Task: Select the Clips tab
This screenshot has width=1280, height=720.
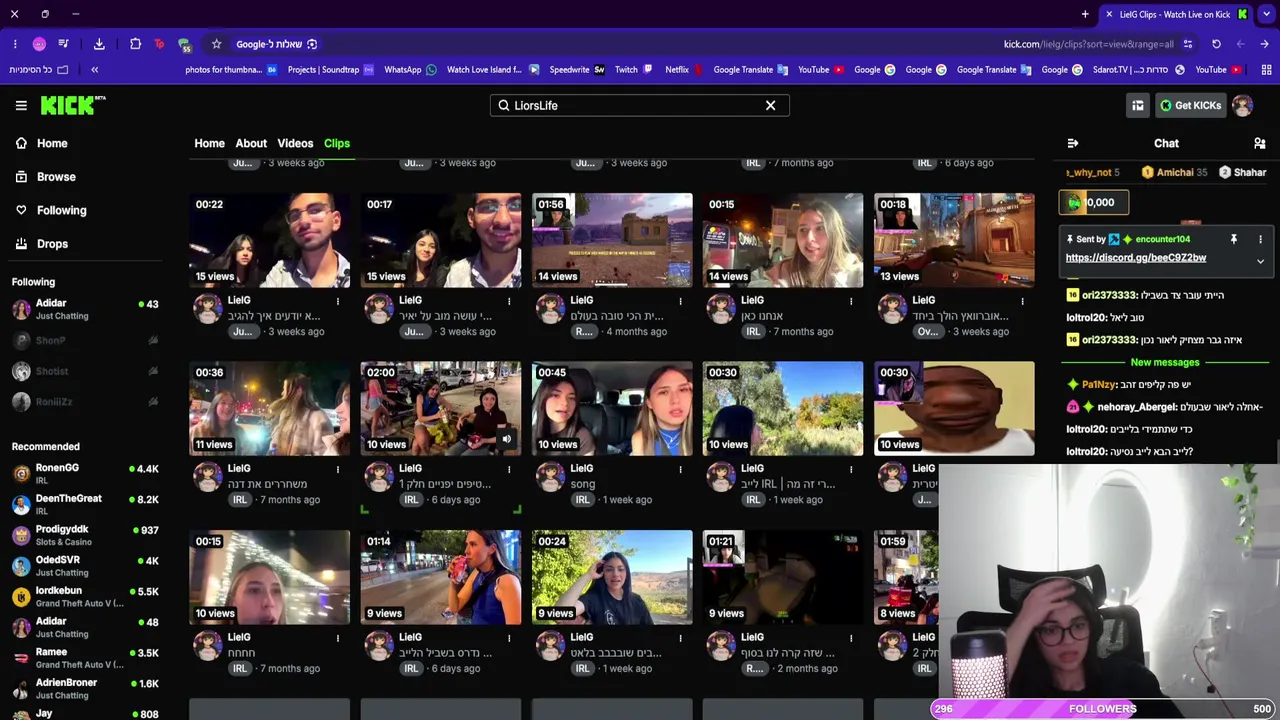Action: tap(337, 143)
